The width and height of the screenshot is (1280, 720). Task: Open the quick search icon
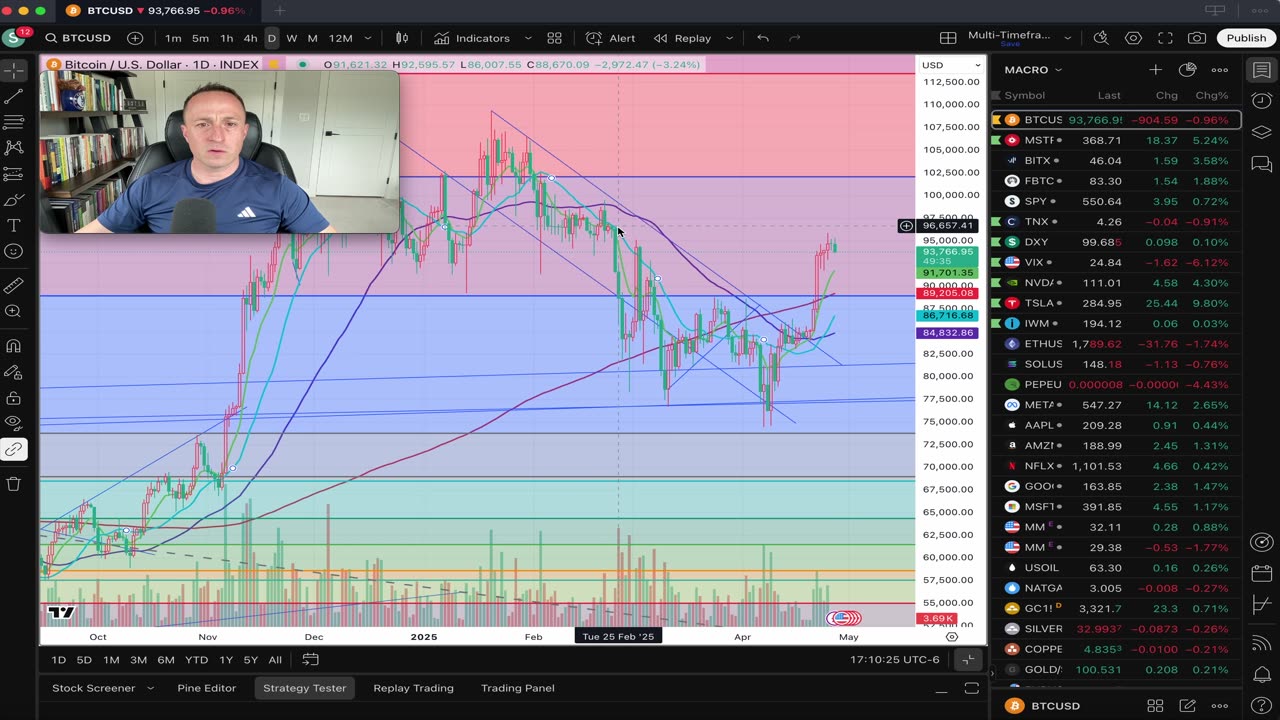1101,38
